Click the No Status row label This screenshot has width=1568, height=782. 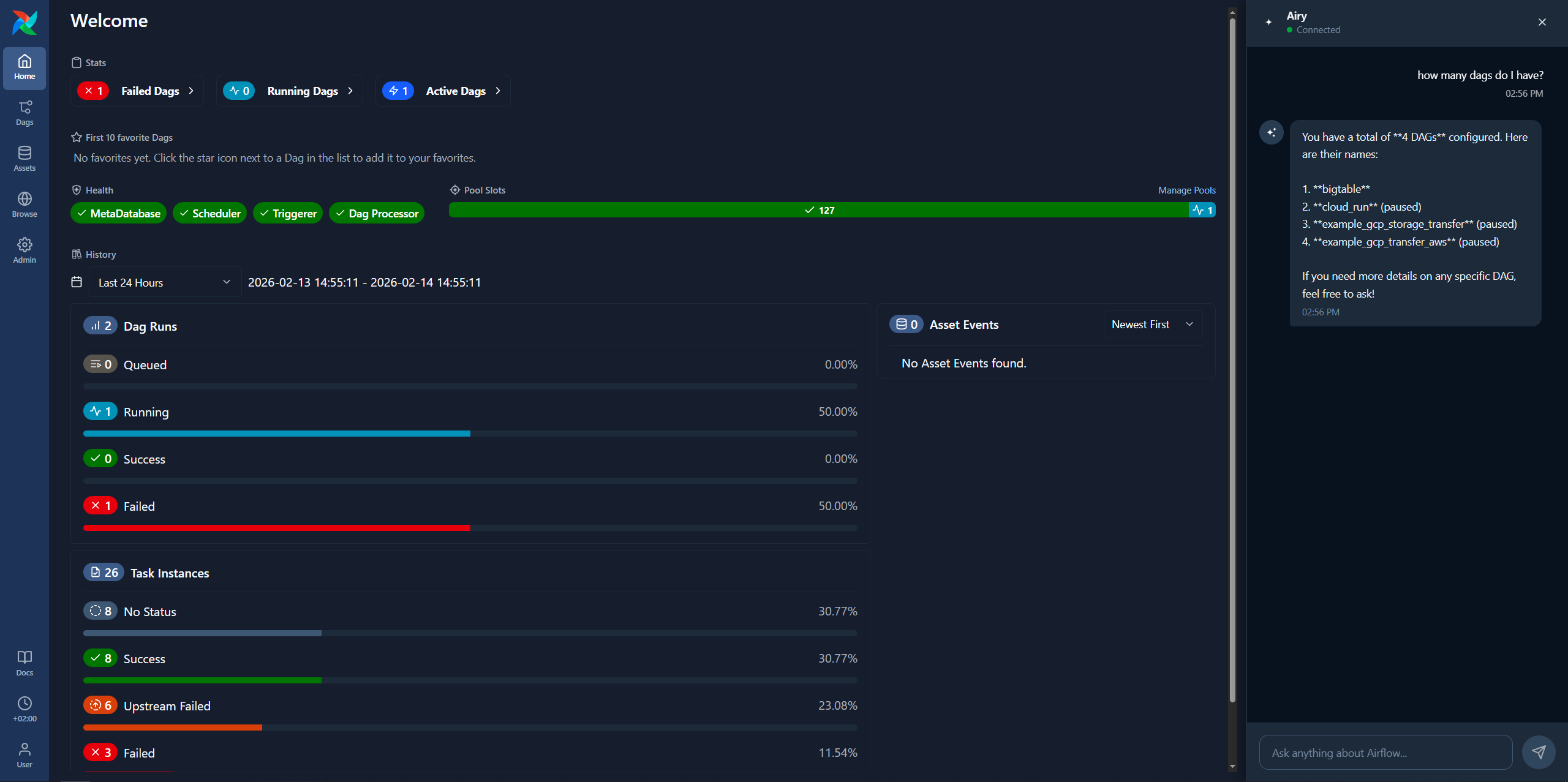pos(150,612)
